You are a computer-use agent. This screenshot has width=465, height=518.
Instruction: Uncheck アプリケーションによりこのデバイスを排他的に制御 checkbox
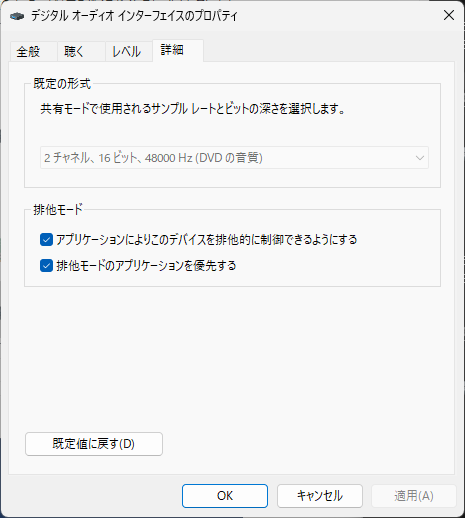(46, 239)
